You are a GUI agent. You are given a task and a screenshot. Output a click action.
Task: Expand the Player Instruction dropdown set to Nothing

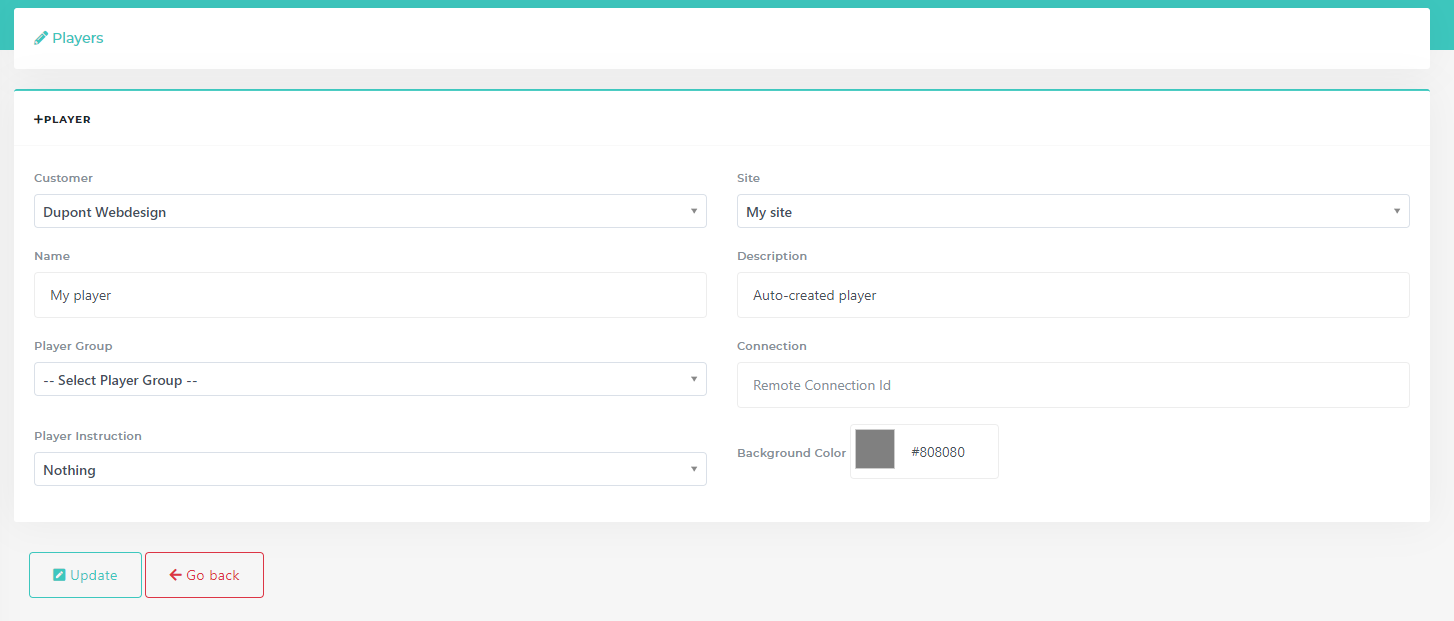[x=370, y=469]
